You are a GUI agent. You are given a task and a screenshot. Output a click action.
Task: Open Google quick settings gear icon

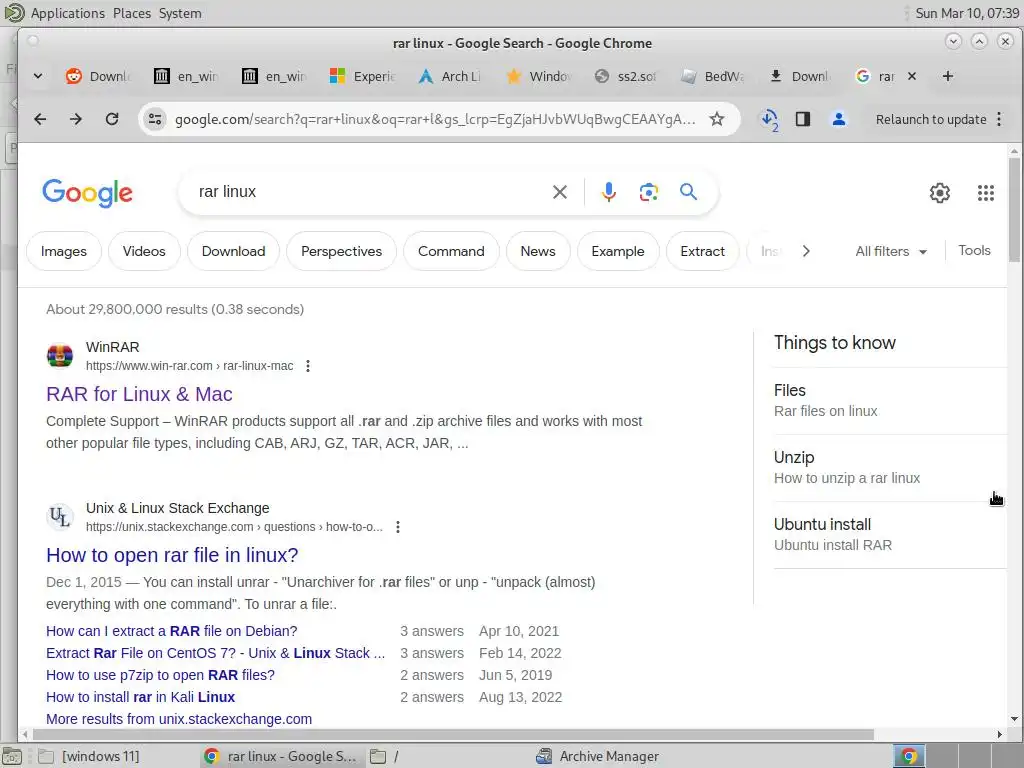[940, 193]
